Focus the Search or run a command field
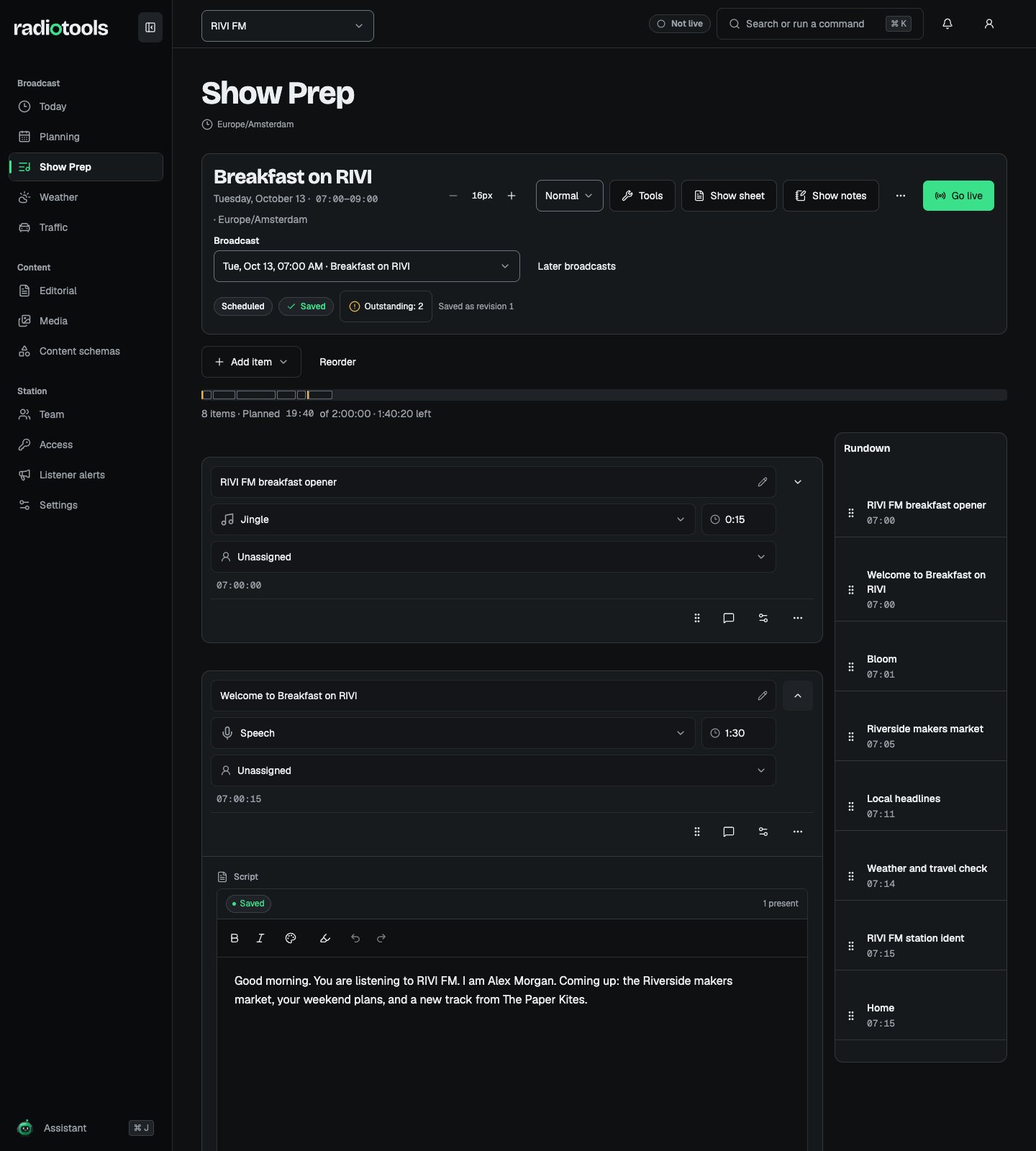Viewport: 1036px width, 1151px height. [820, 24]
